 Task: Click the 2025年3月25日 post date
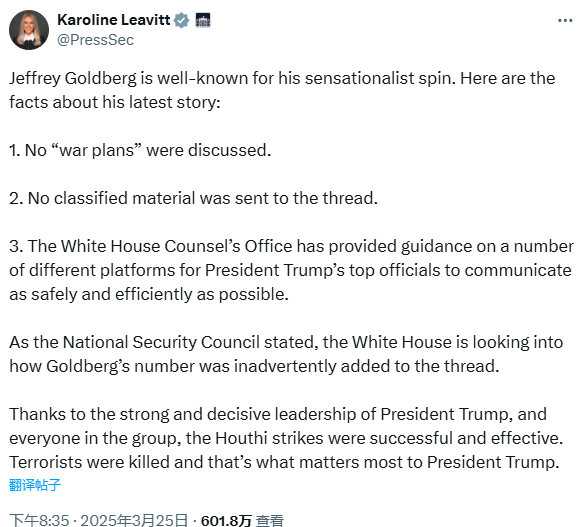134,520
